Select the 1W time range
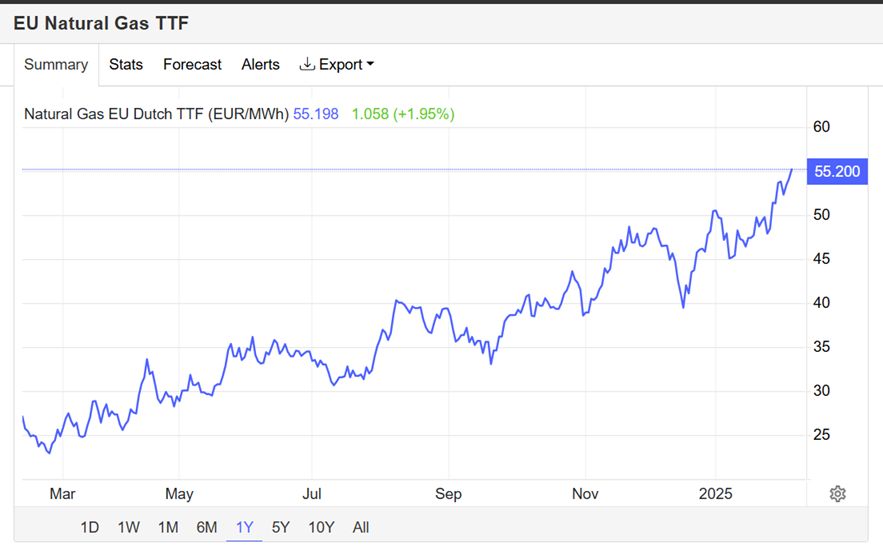 point(128,527)
